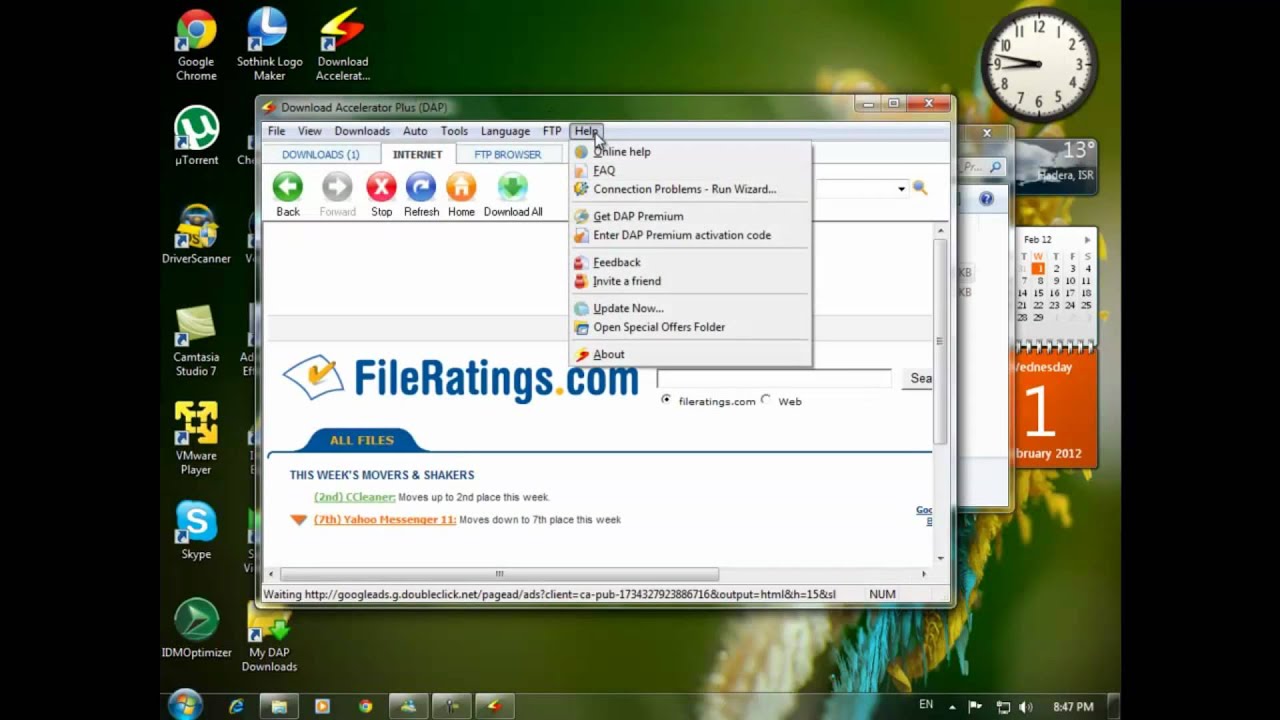
Task: Click the green Back arrow icon
Action: pyautogui.click(x=288, y=187)
